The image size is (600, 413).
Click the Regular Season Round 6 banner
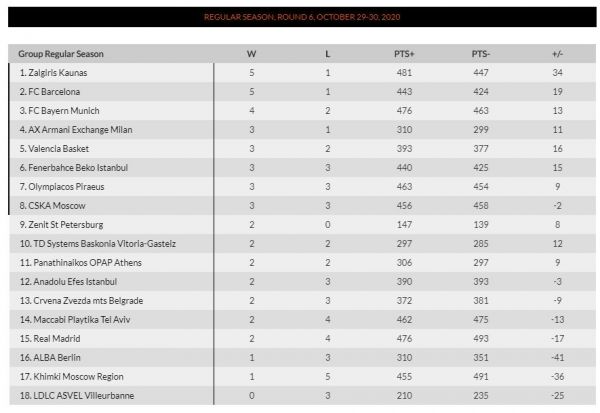[x=301, y=18]
